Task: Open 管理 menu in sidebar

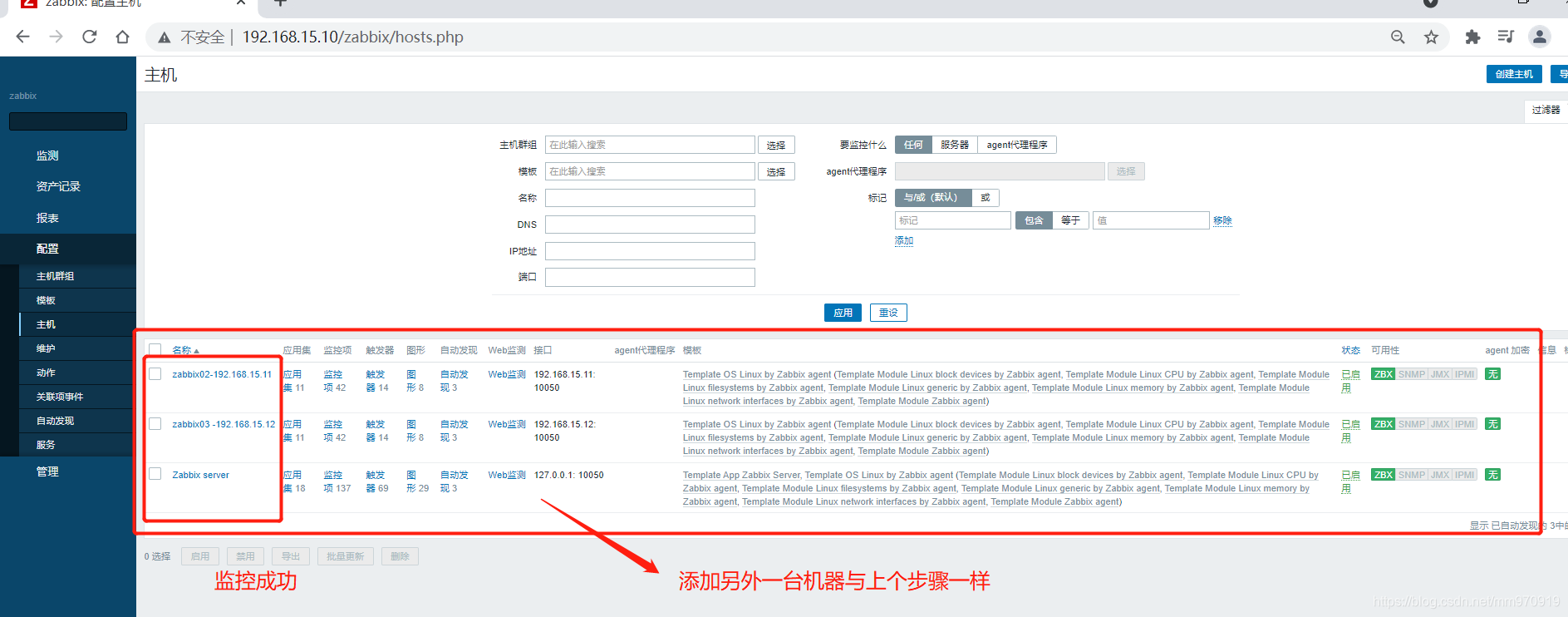Action: (x=47, y=471)
